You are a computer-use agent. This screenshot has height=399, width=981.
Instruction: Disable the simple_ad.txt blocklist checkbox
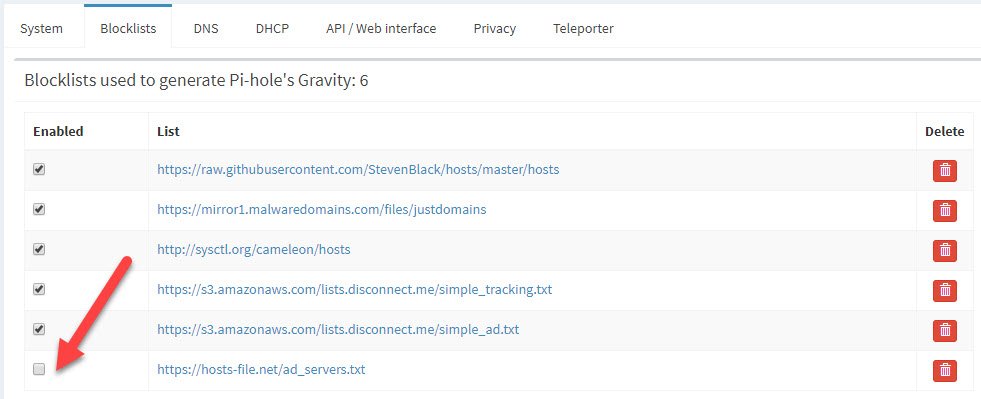39,330
